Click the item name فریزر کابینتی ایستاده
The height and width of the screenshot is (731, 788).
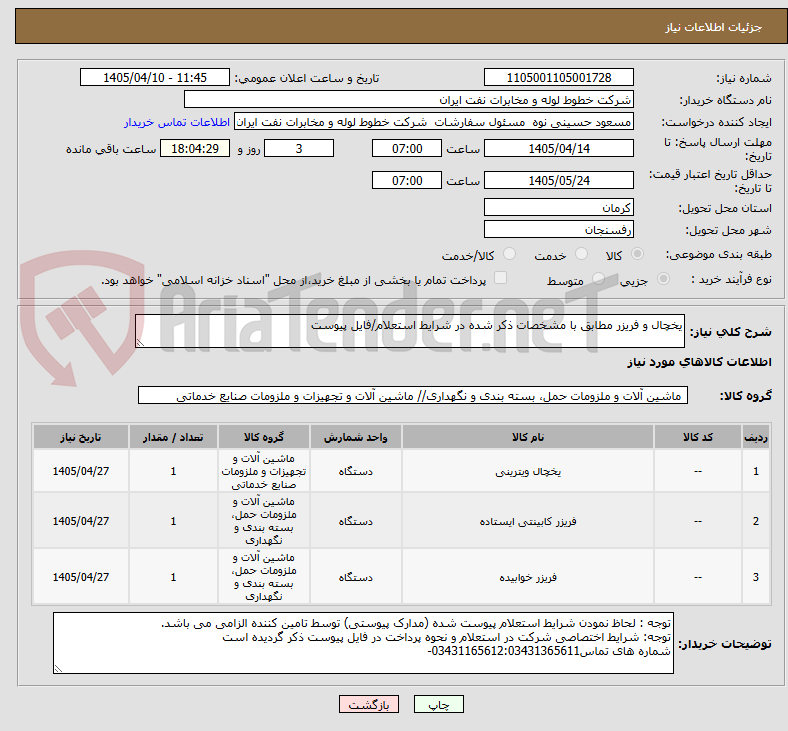(528, 521)
